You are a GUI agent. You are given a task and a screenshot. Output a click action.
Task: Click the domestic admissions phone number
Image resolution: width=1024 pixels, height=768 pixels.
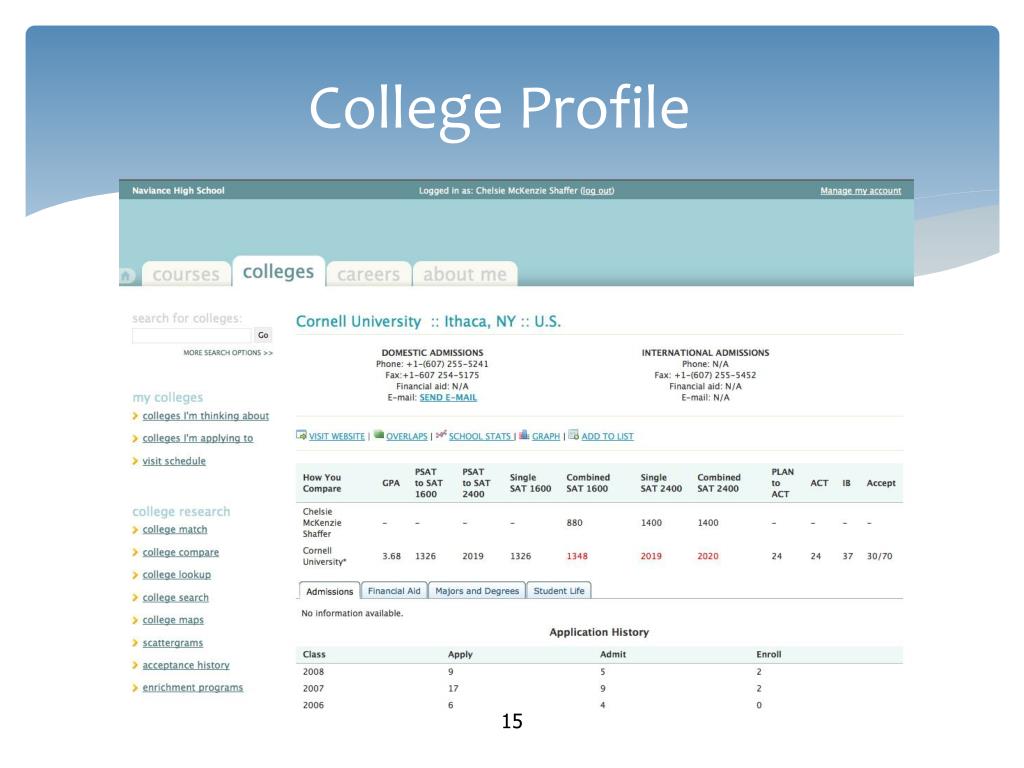(x=447, y=364)
